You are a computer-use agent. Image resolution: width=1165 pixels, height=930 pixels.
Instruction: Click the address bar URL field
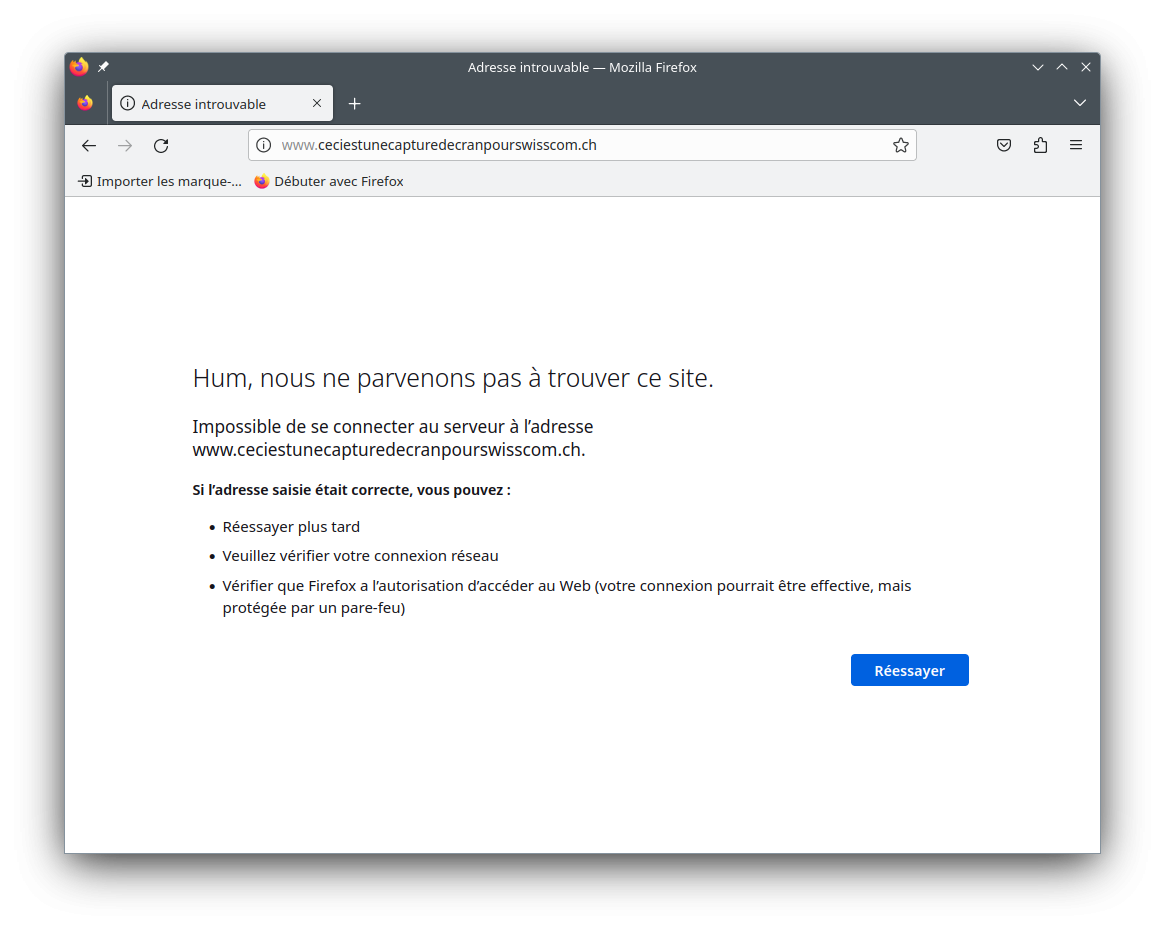coord(582,145)
